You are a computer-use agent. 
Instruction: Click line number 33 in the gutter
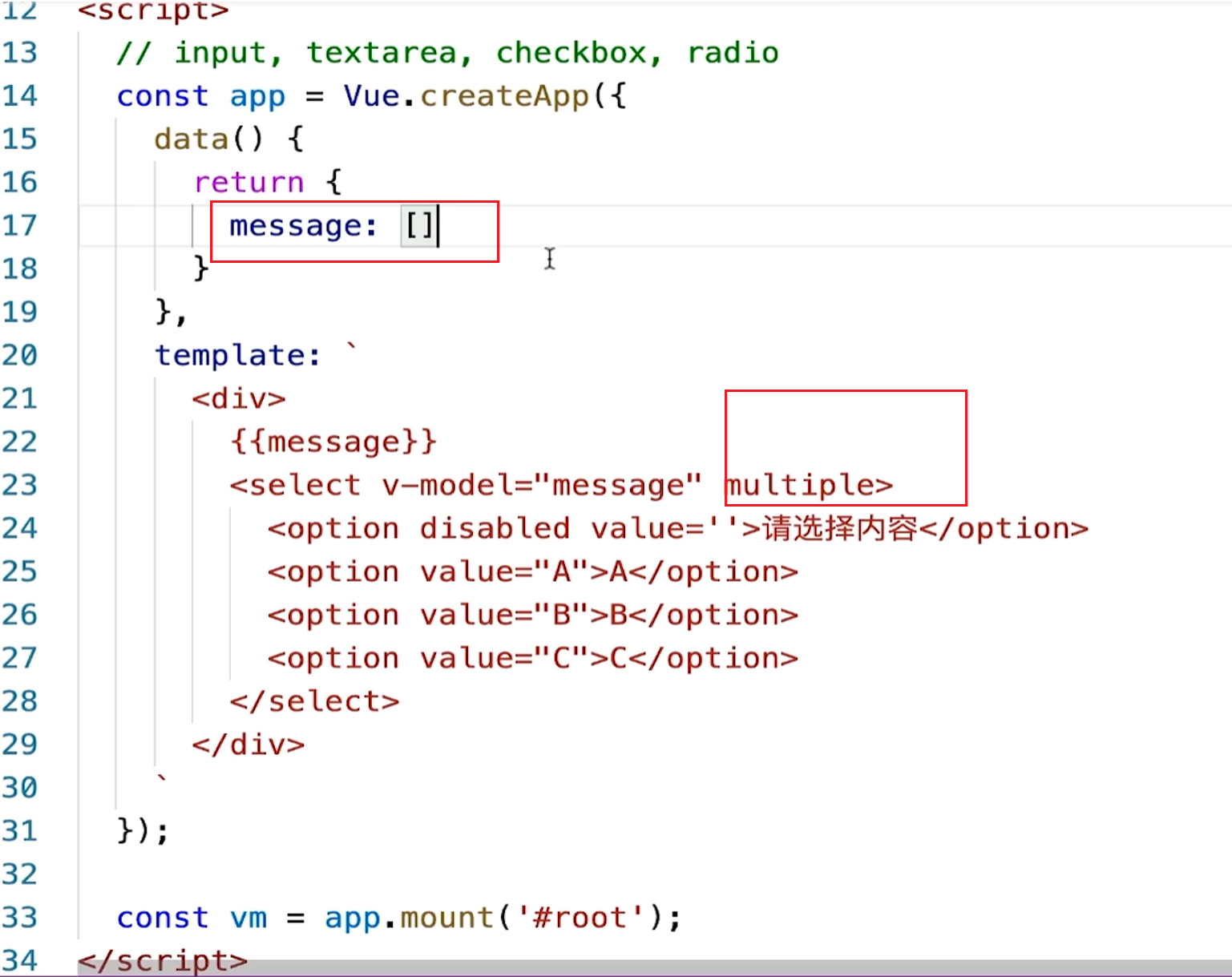click(x=19, y=918)
